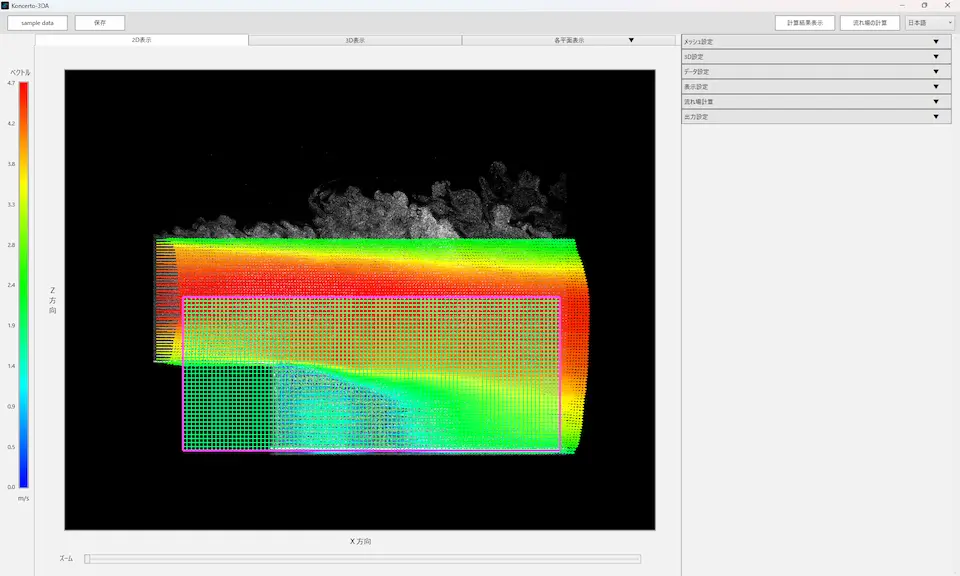Open the 日本語 language dropdown
The image size is (960, 576).
point(929,23)
